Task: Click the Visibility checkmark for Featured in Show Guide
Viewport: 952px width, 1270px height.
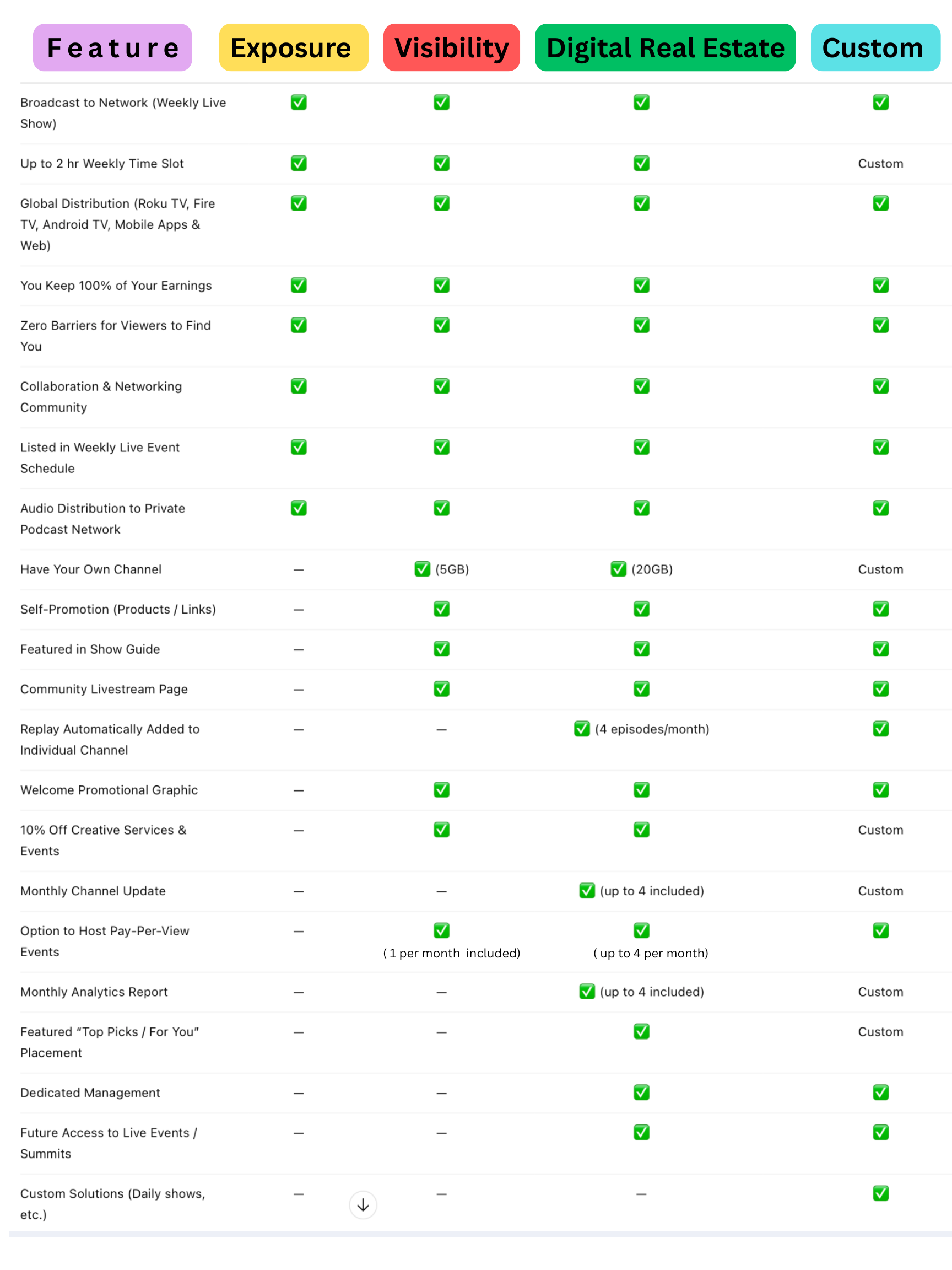Action: click(x=441, y=649)
